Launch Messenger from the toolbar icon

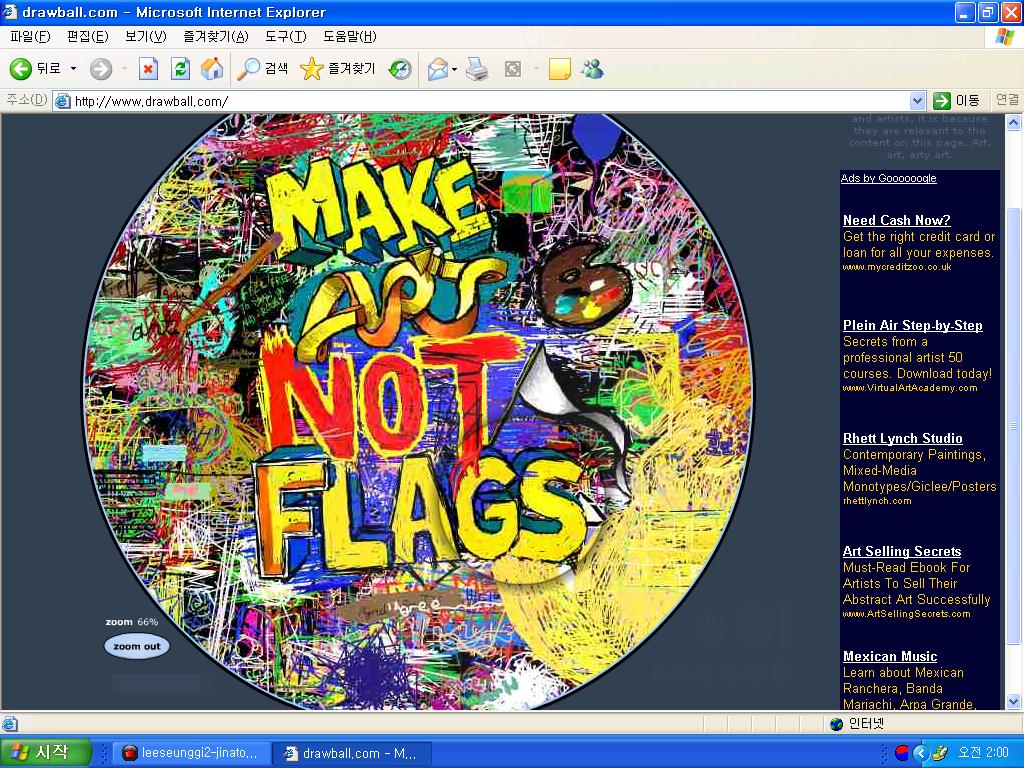click(x=592, y=69)
